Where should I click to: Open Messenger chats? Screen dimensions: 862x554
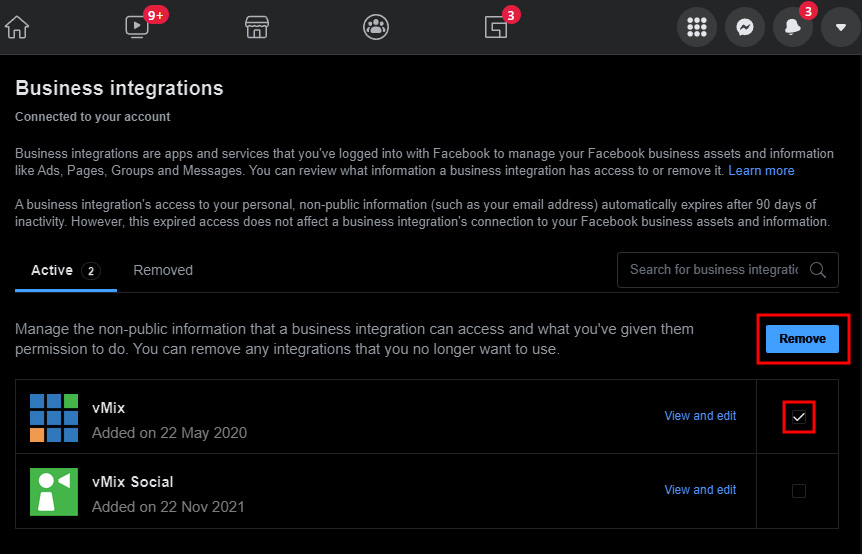pyautogui.click(x=745, y=27)
